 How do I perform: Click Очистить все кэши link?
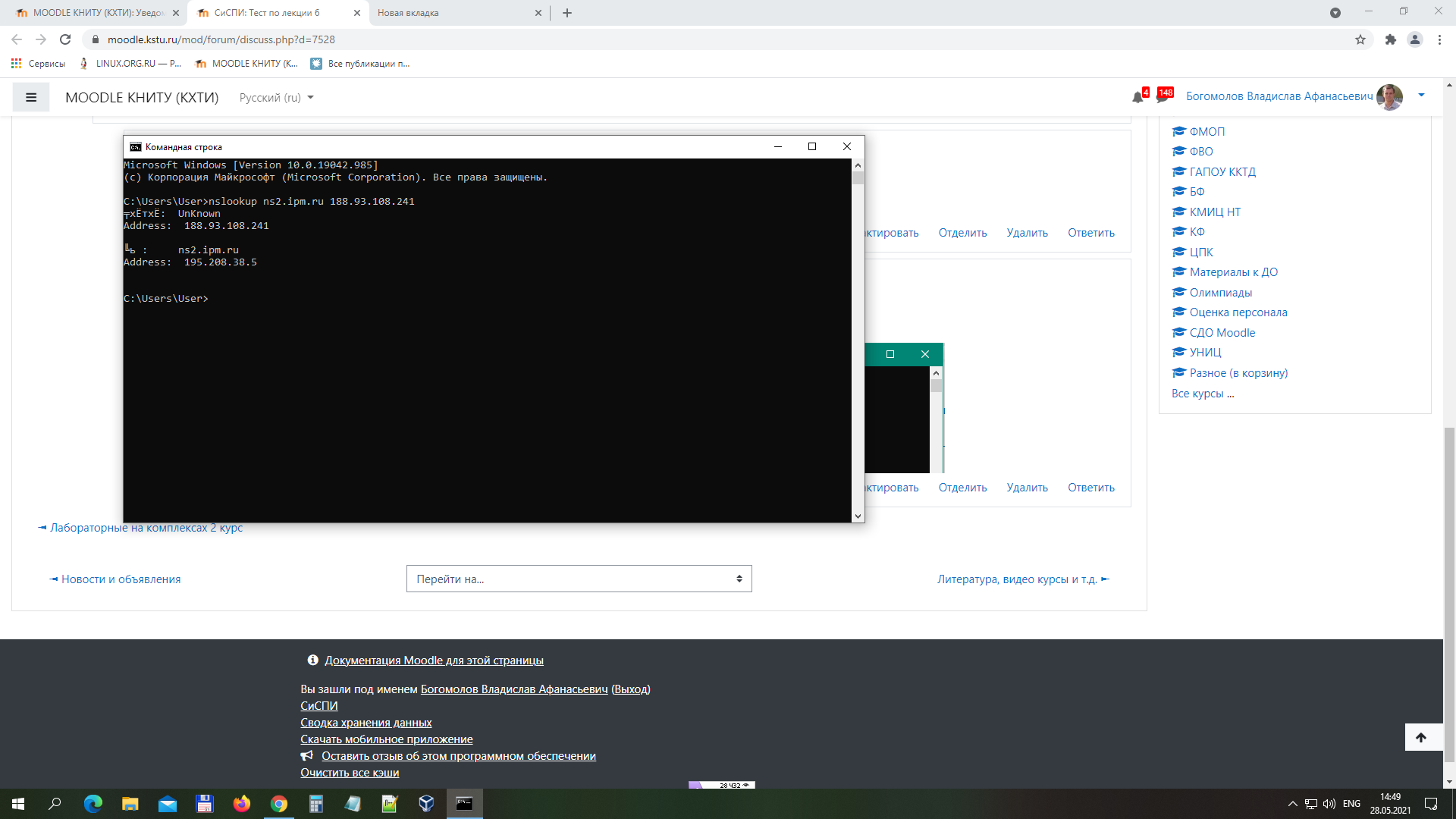tap(350, 773)
